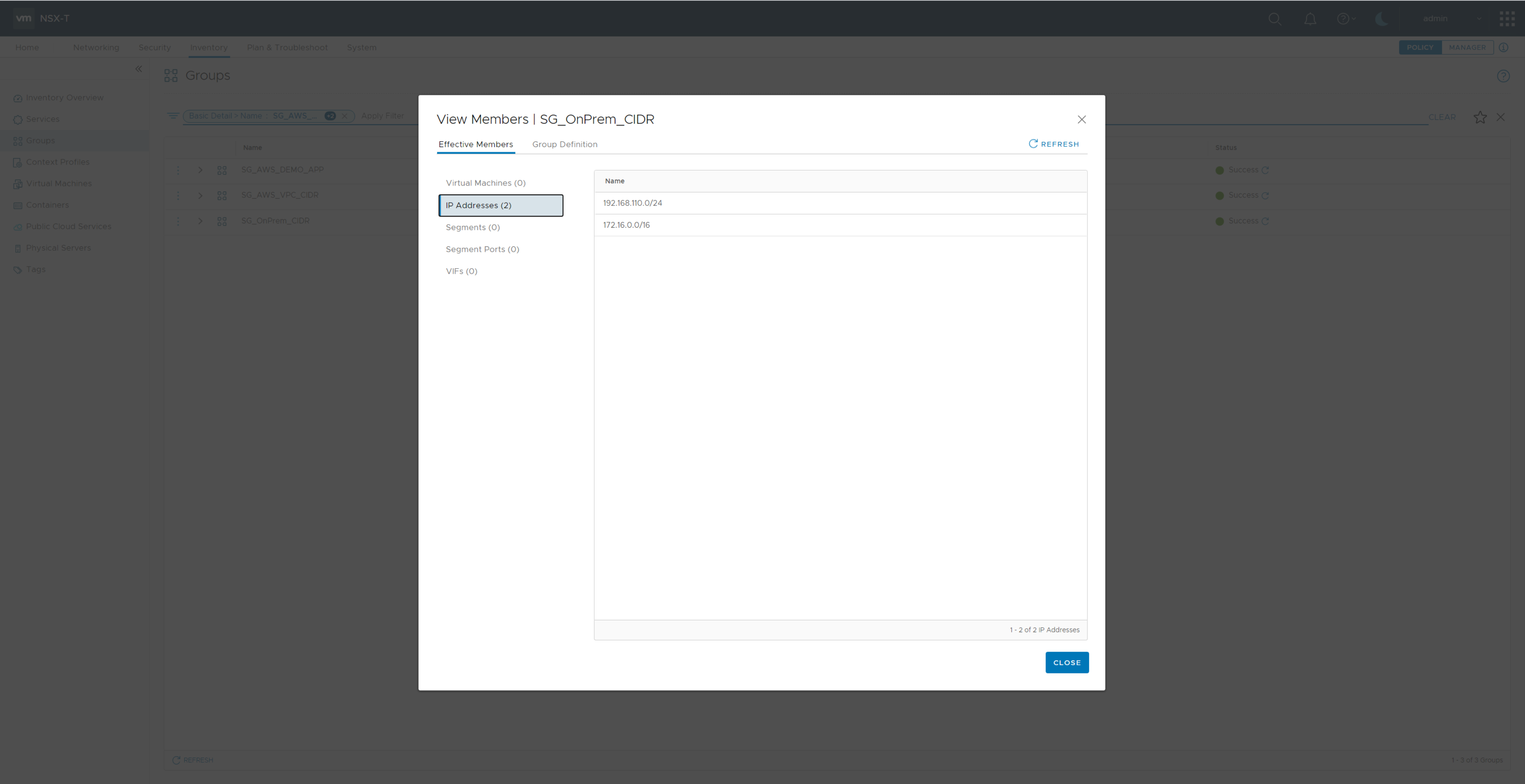Screen dimensions: 1525x784
Task: Click the Apply Filter field
Action: point(383,116)
